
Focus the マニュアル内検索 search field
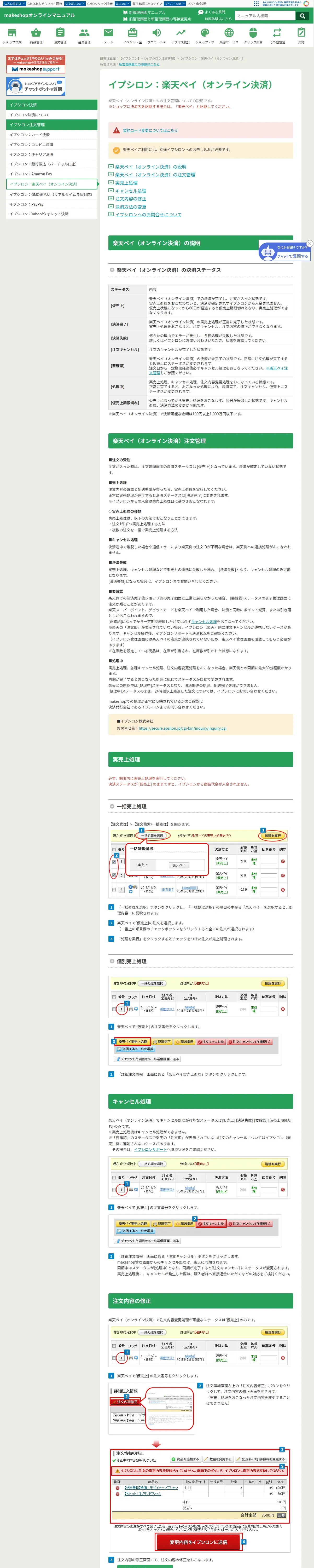(265, 16)
